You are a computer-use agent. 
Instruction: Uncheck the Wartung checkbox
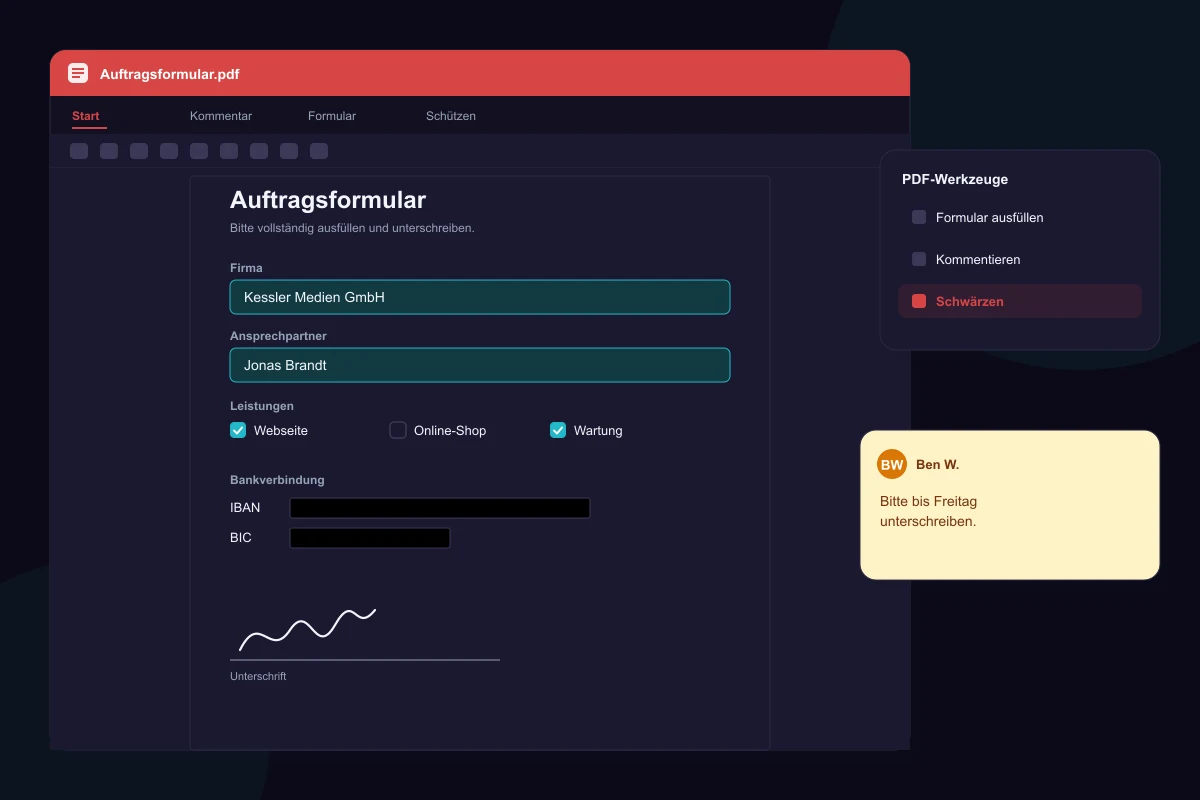point(558,430)
